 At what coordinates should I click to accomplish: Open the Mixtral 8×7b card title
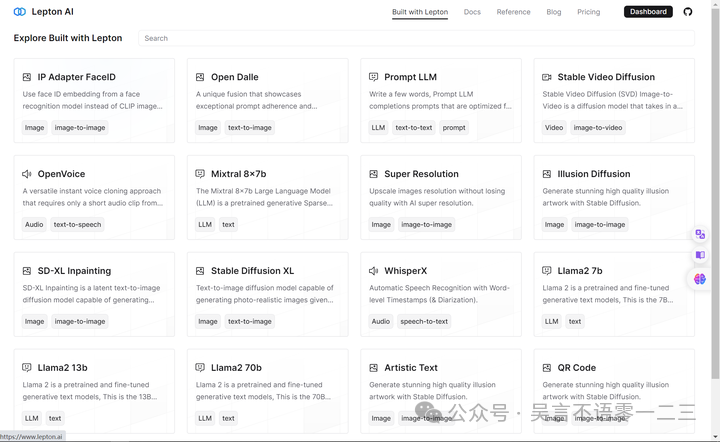point(238,174)
